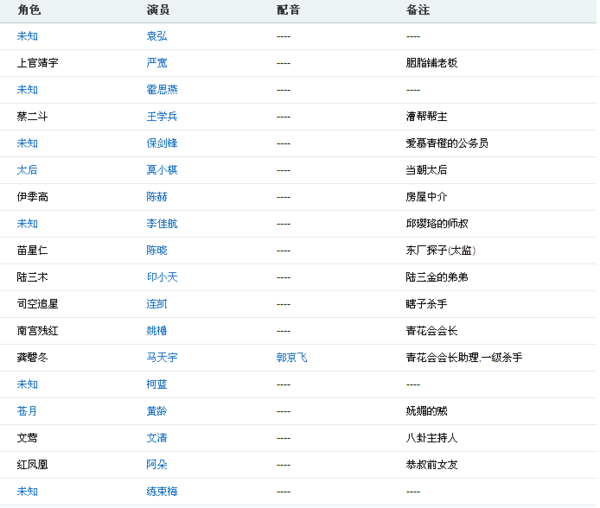
Task: Select actor link 陈晓
Action: (x=157, y=250)
